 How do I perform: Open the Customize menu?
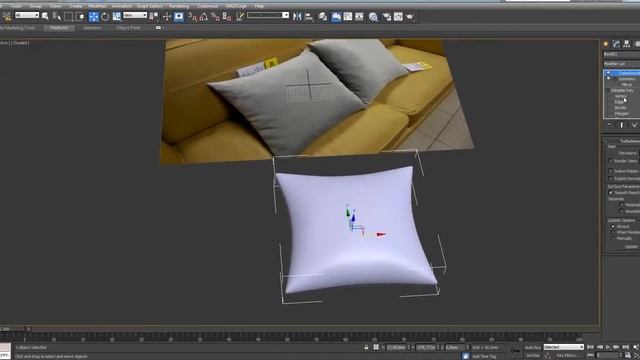click(207, 6)
